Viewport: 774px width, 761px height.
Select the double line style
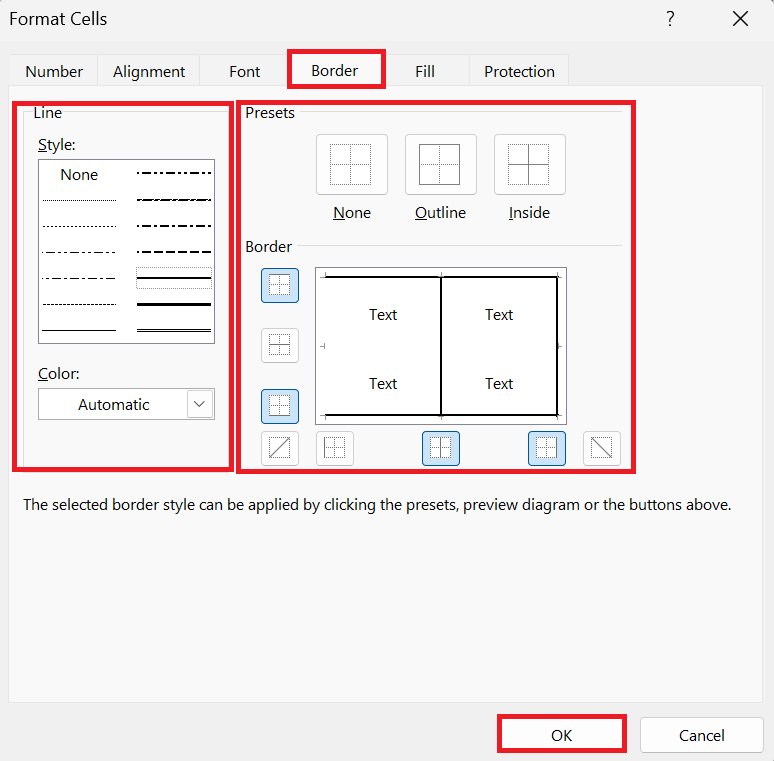tap(174, 330)
